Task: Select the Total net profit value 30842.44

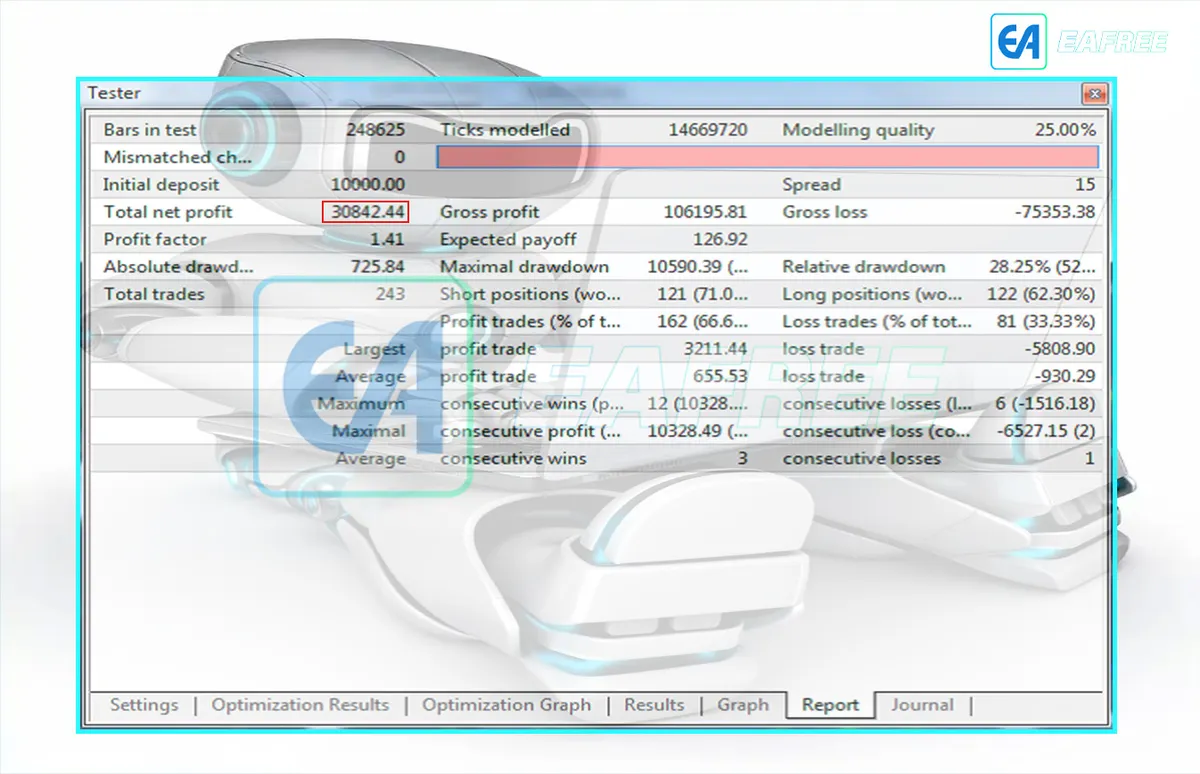Action: point(367,212)
